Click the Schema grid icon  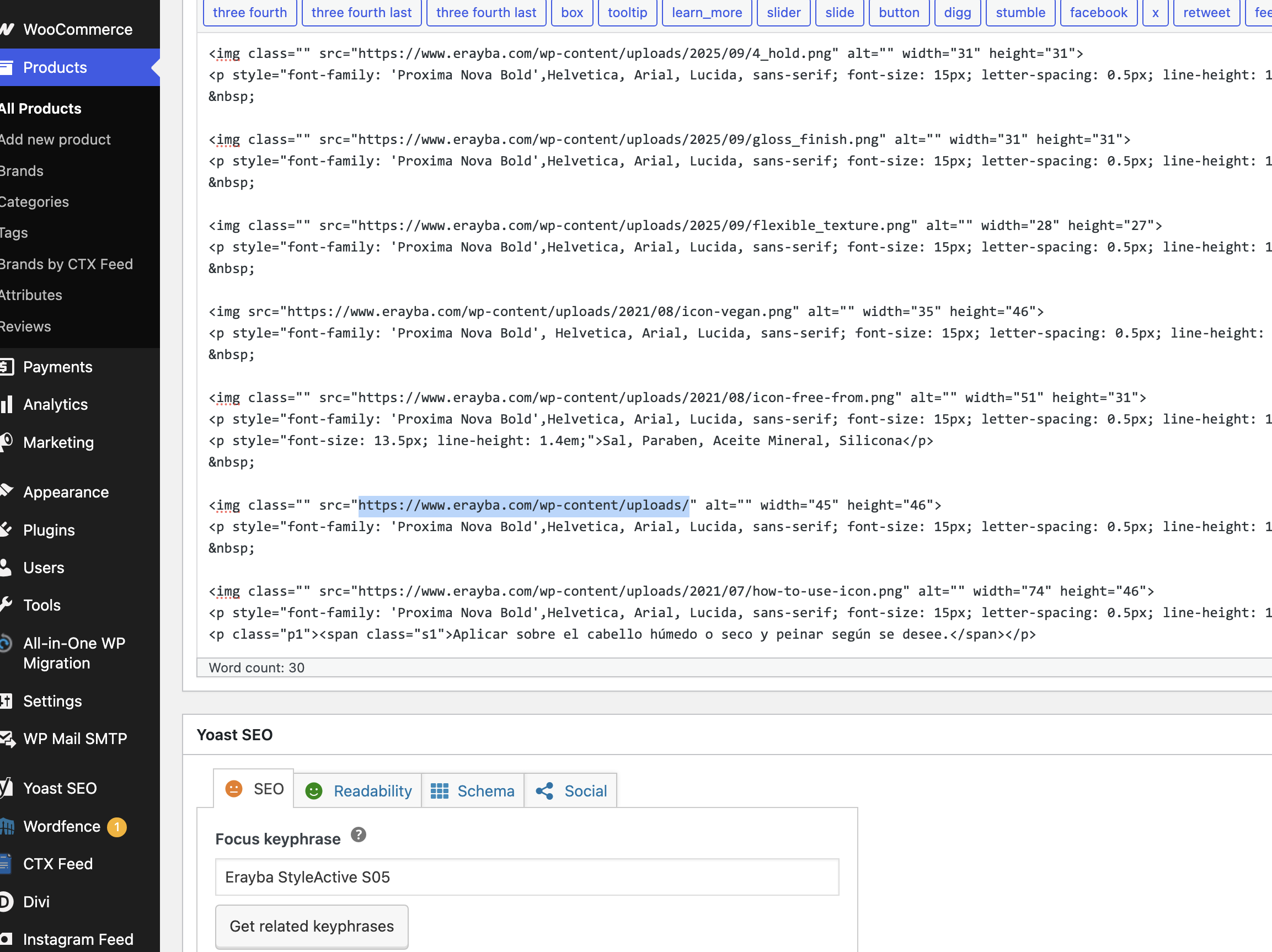coord(439,791)
